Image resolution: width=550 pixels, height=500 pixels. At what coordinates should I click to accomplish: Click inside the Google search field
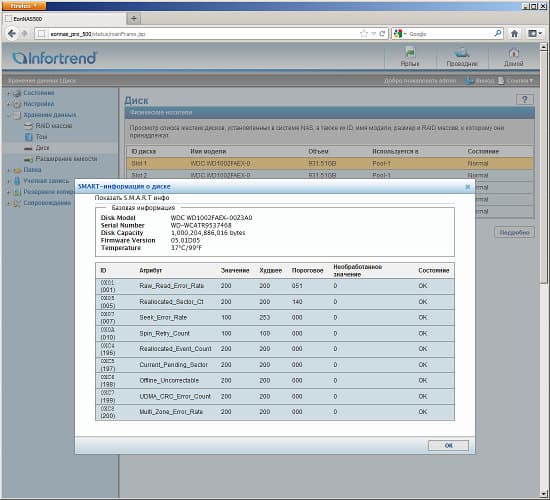tap(450, 34)
